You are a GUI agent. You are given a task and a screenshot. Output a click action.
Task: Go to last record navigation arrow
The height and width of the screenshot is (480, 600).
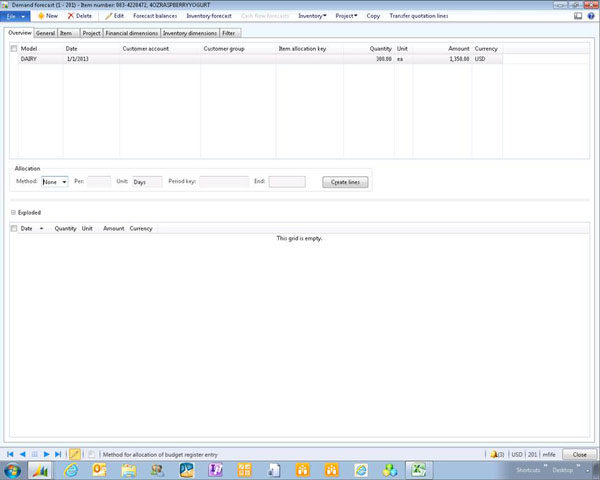pyautogui.click(x=58, y=454)
